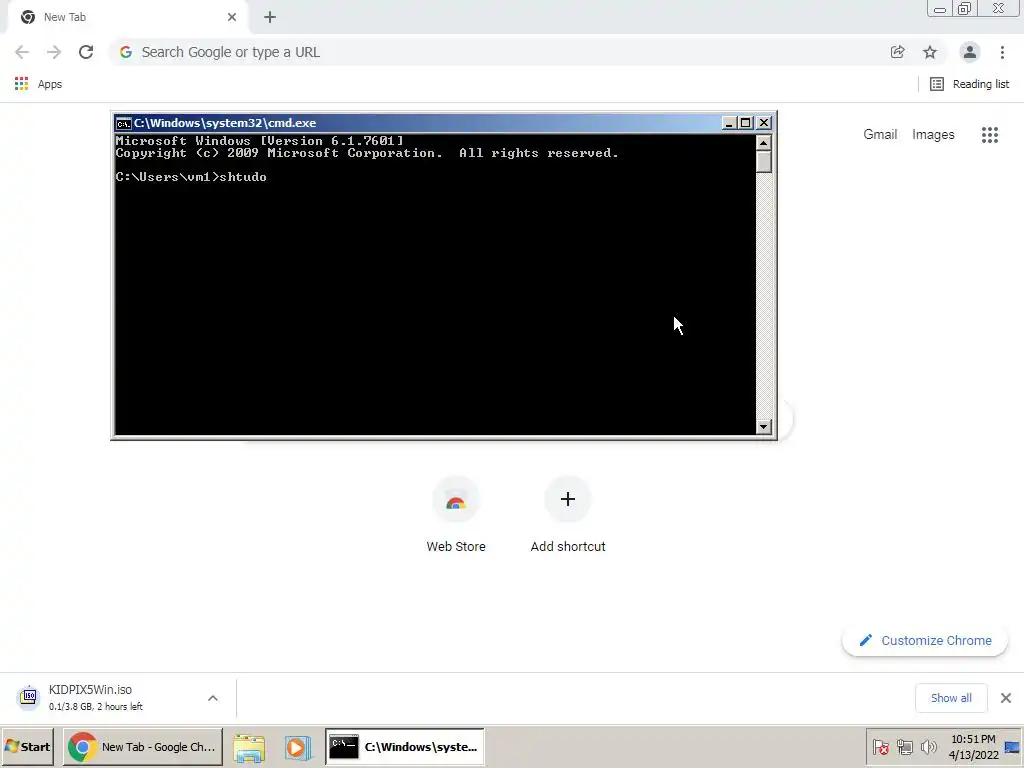The width and height of the screenshot is (1024, 768).
Task: Select the New Tab browser tab
Action: (127, 17)
